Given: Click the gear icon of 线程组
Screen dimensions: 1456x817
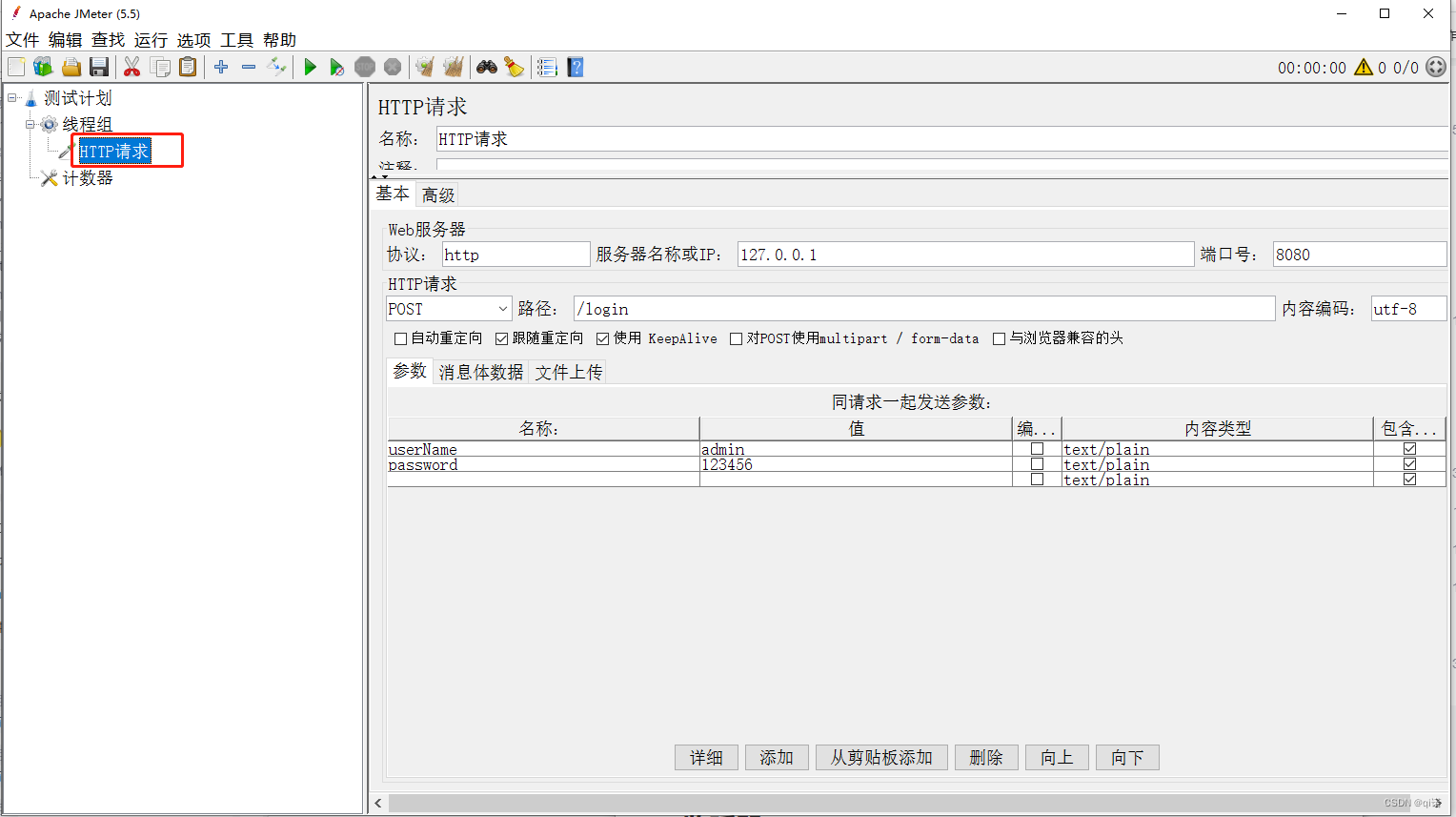Looking at the screenshot, I should click(x=50, y=125).
